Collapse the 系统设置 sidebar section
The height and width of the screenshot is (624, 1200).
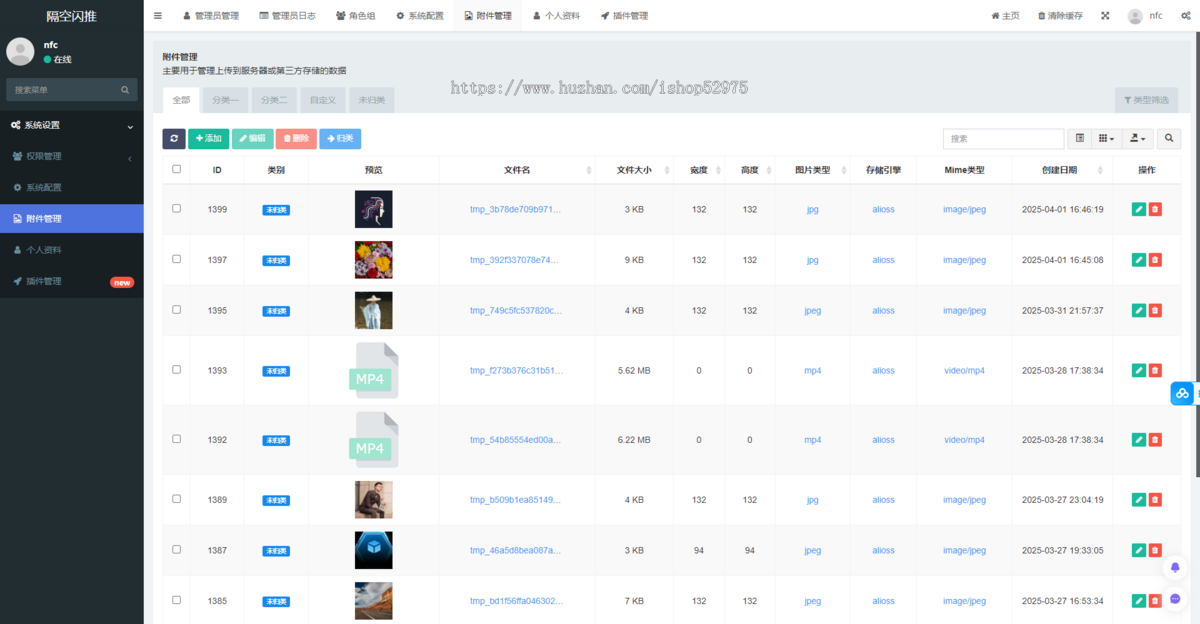71,125
